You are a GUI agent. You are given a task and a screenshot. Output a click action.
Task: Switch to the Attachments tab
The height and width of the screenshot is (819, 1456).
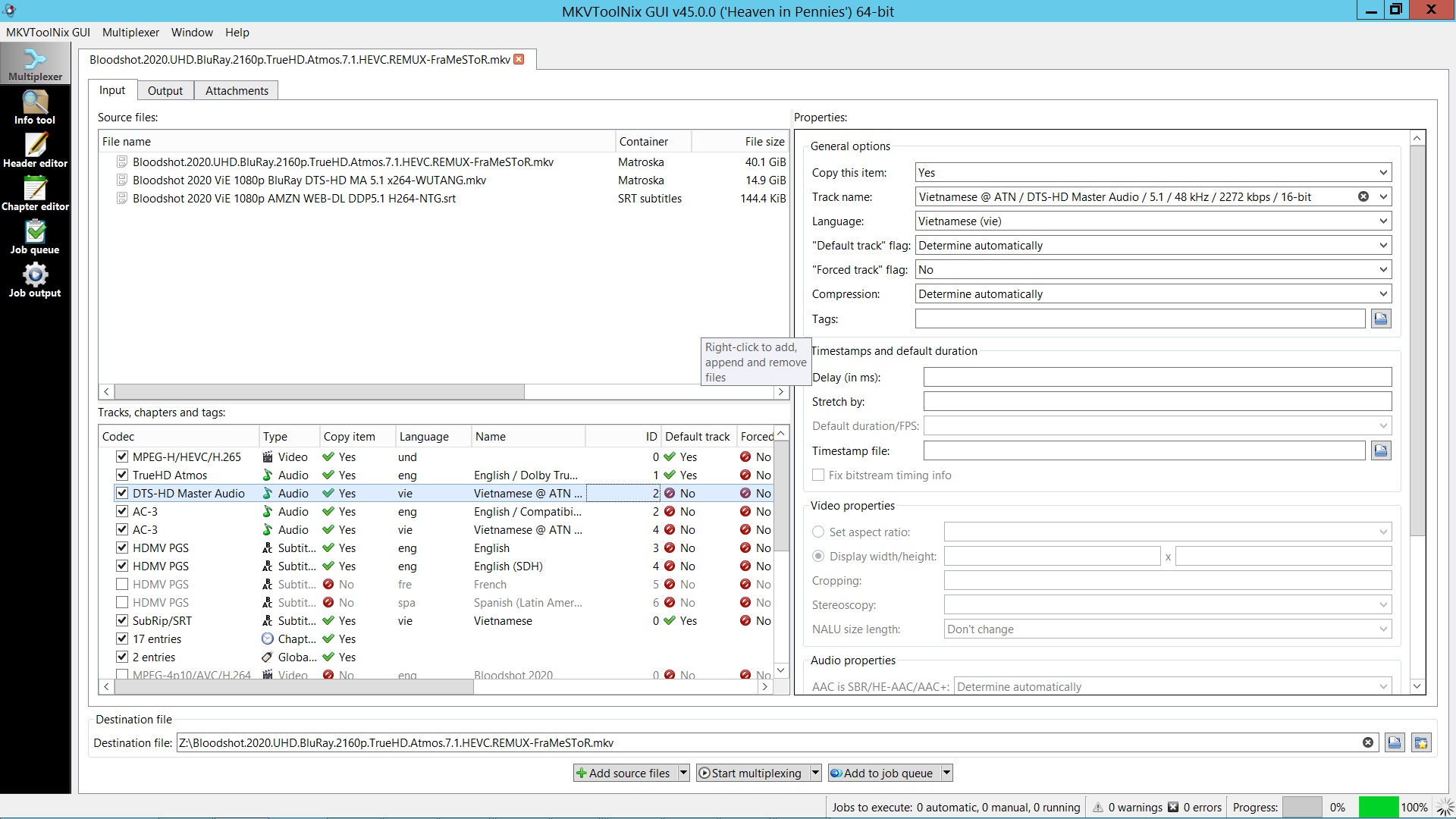(237, 90)
